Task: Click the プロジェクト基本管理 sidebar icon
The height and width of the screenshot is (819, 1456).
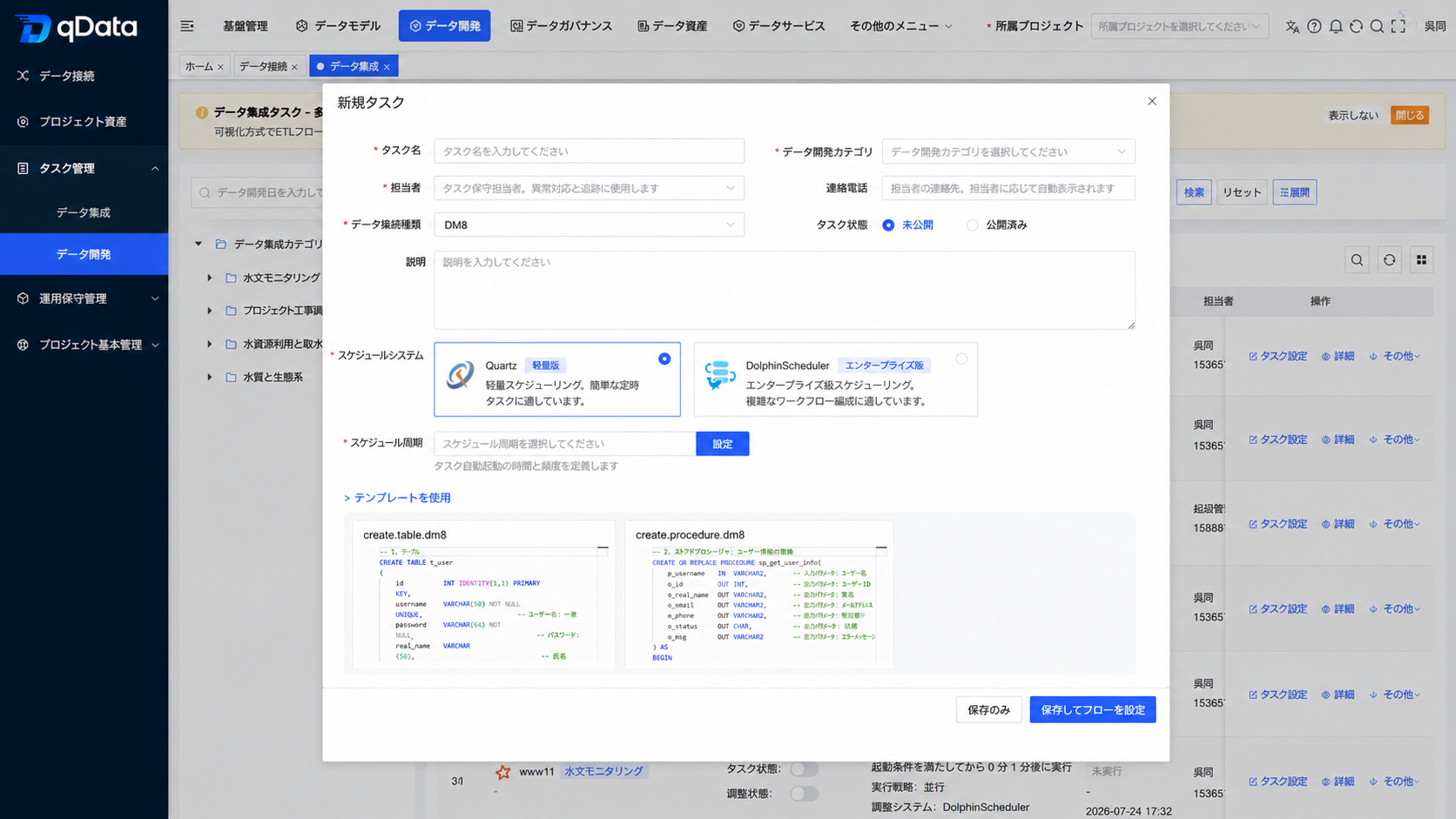Action: (23, 345)
